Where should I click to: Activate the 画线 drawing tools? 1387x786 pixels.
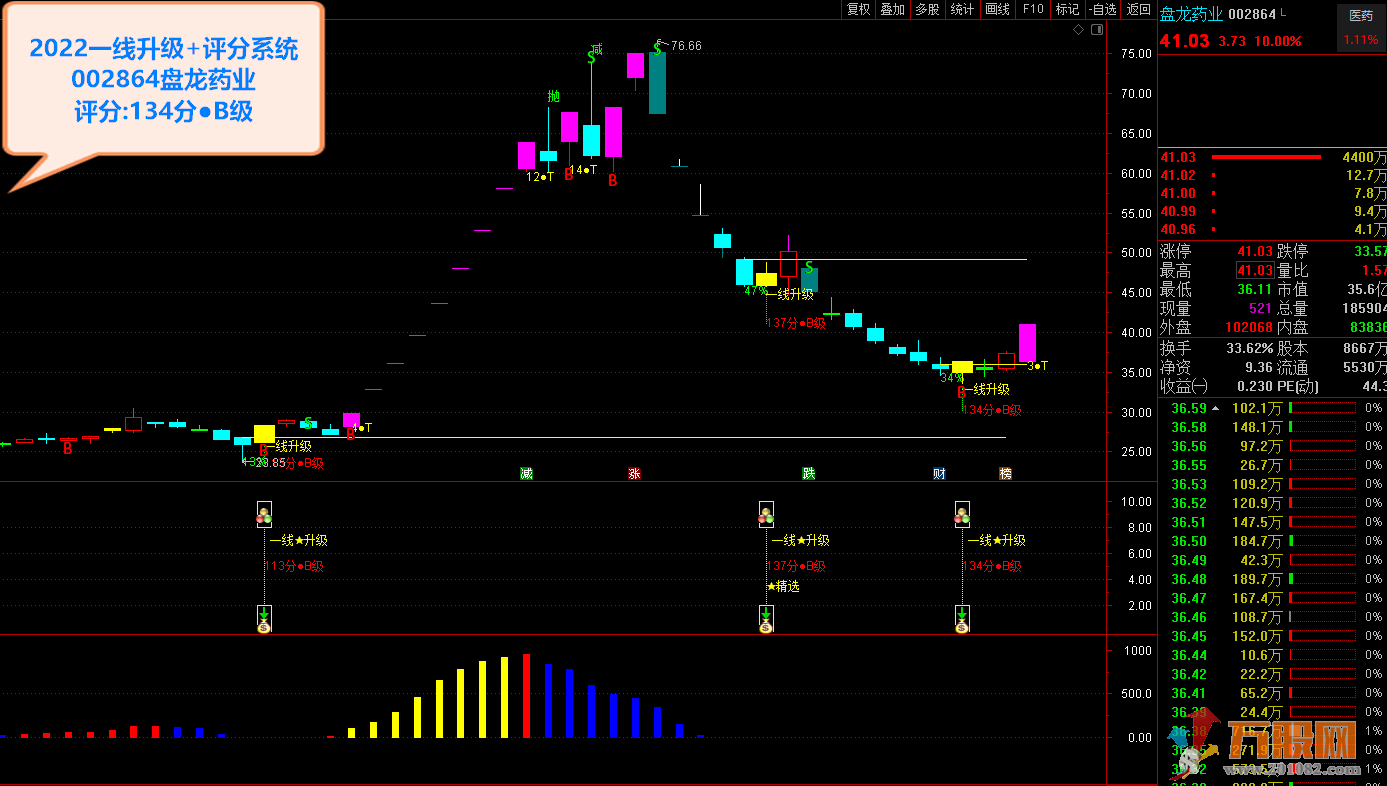pyautogui.click(x=997, y=9)
